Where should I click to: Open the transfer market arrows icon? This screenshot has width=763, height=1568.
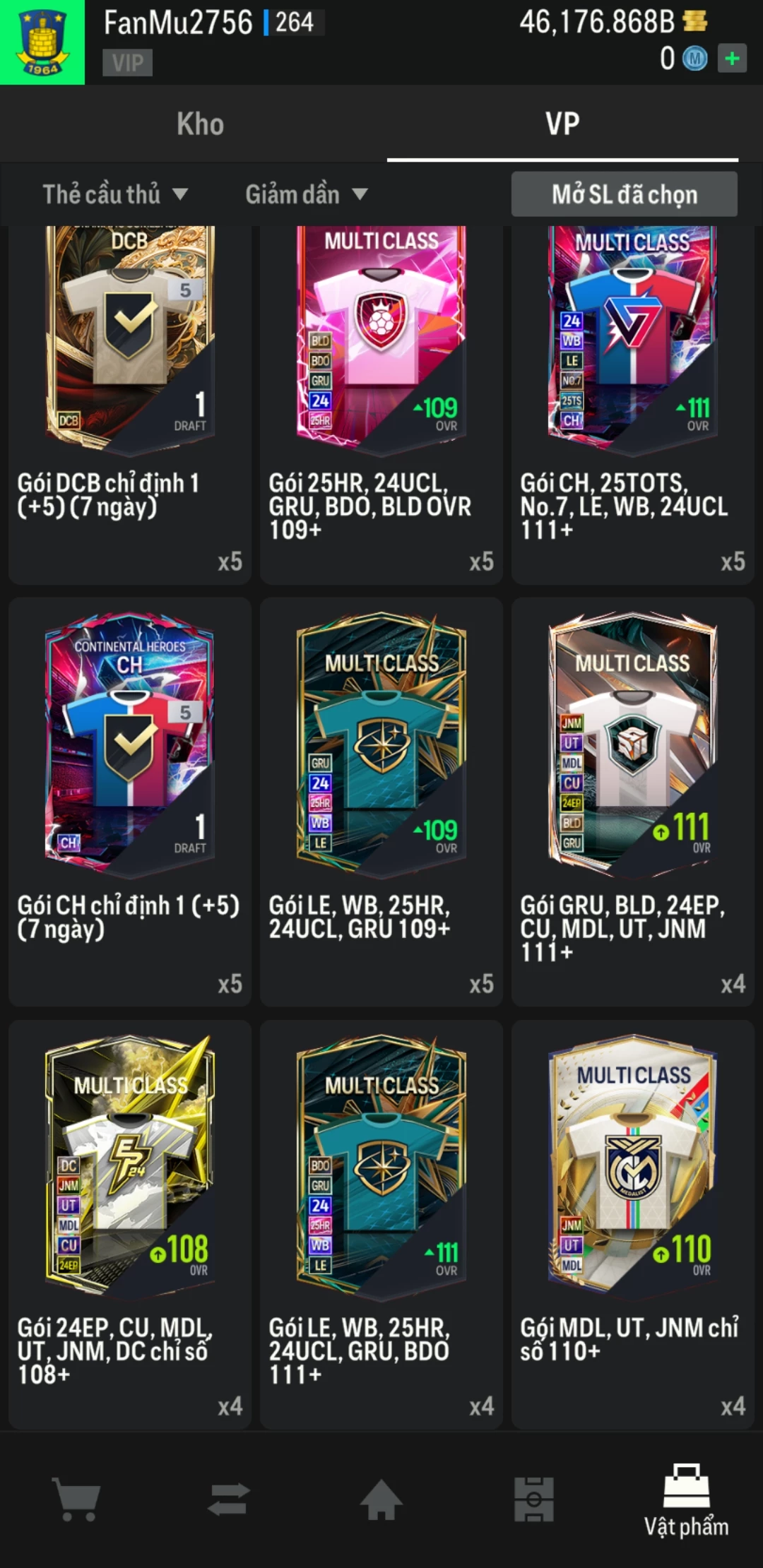click(x=229, y=1499)
